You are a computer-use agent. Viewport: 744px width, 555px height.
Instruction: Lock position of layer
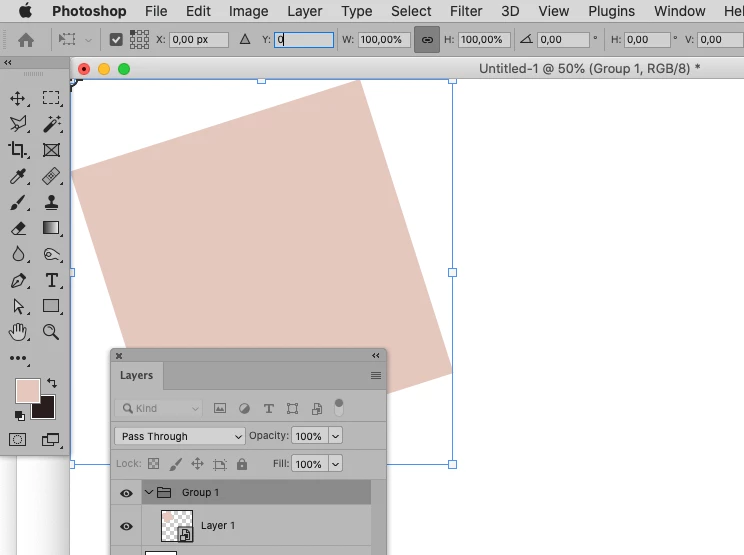pos(197,463)
